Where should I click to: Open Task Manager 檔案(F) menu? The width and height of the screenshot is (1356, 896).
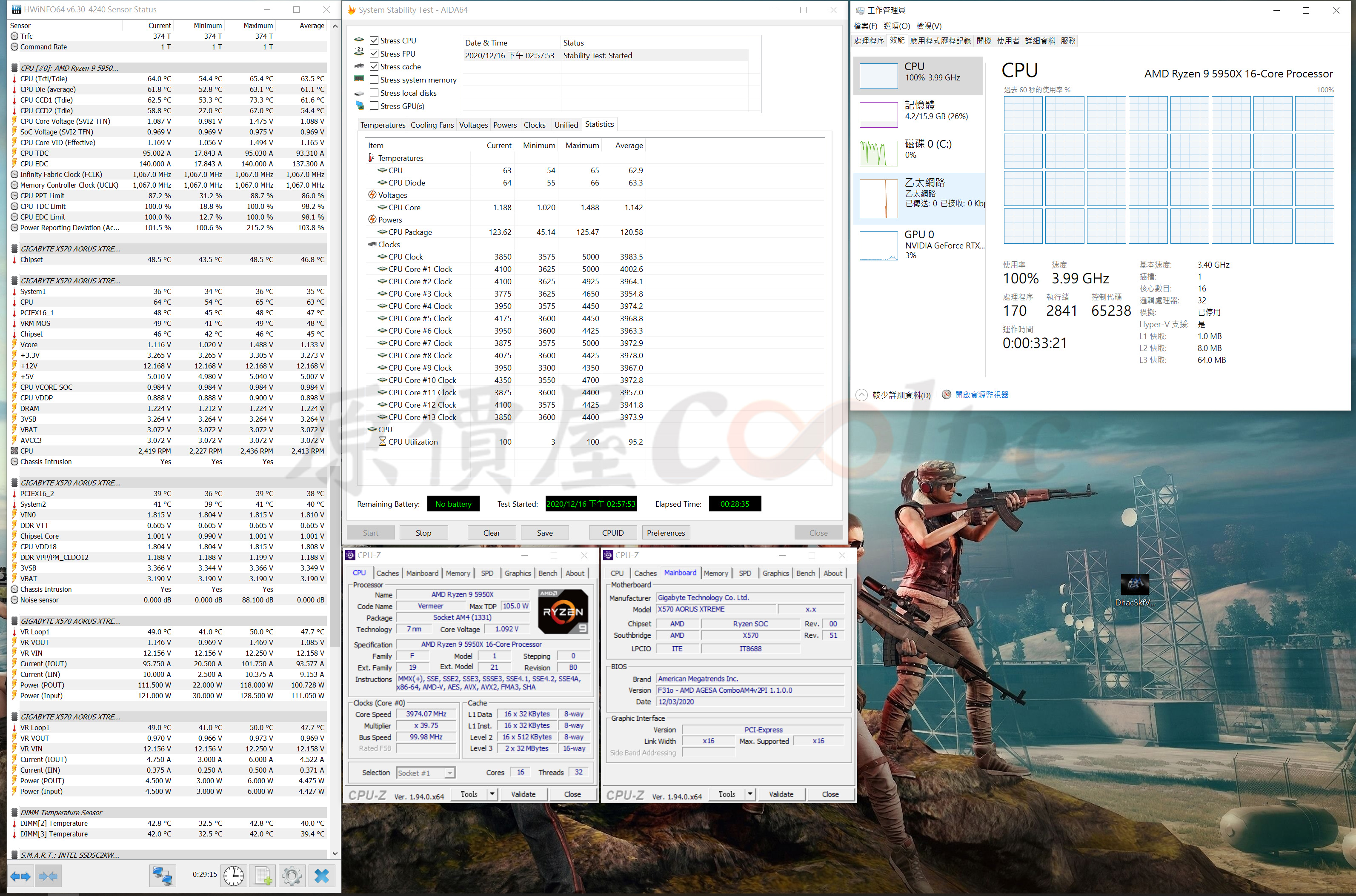pos(865,26)
